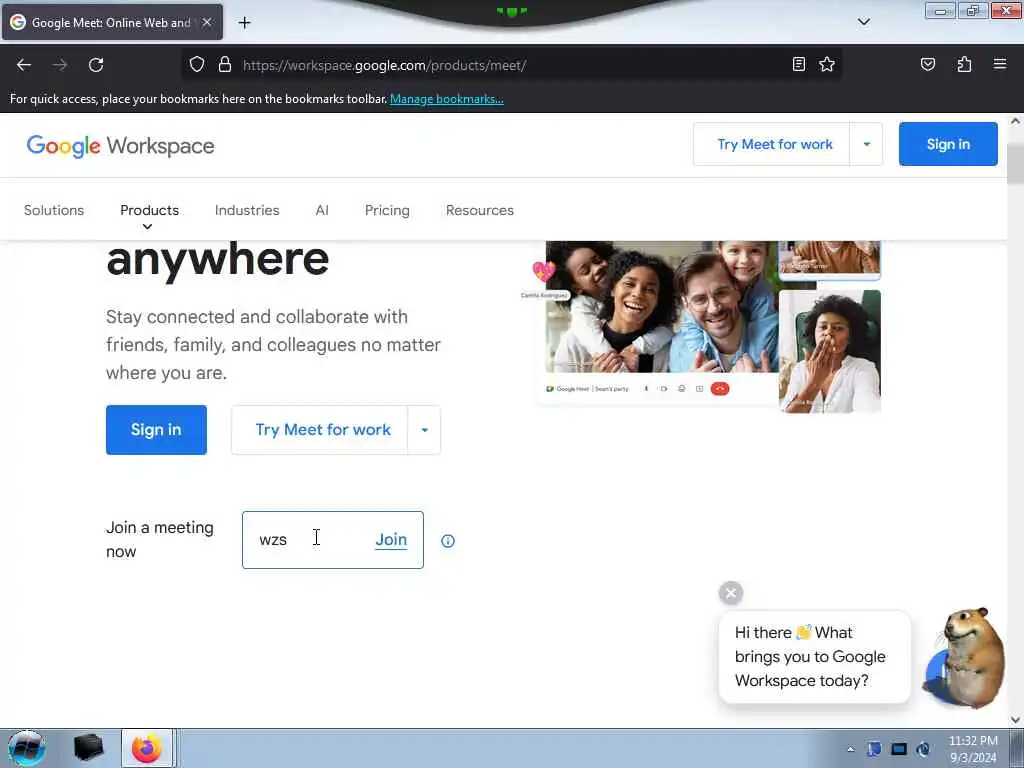Show meeting code info icon
The height and width of the screenshot is (768, 1024).
[x=448, y=541]
